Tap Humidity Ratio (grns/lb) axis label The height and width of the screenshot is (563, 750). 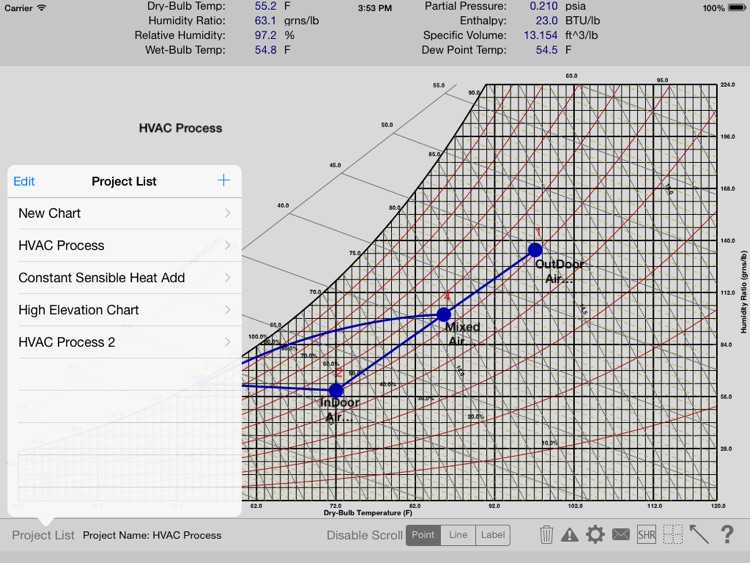point(743,291)
